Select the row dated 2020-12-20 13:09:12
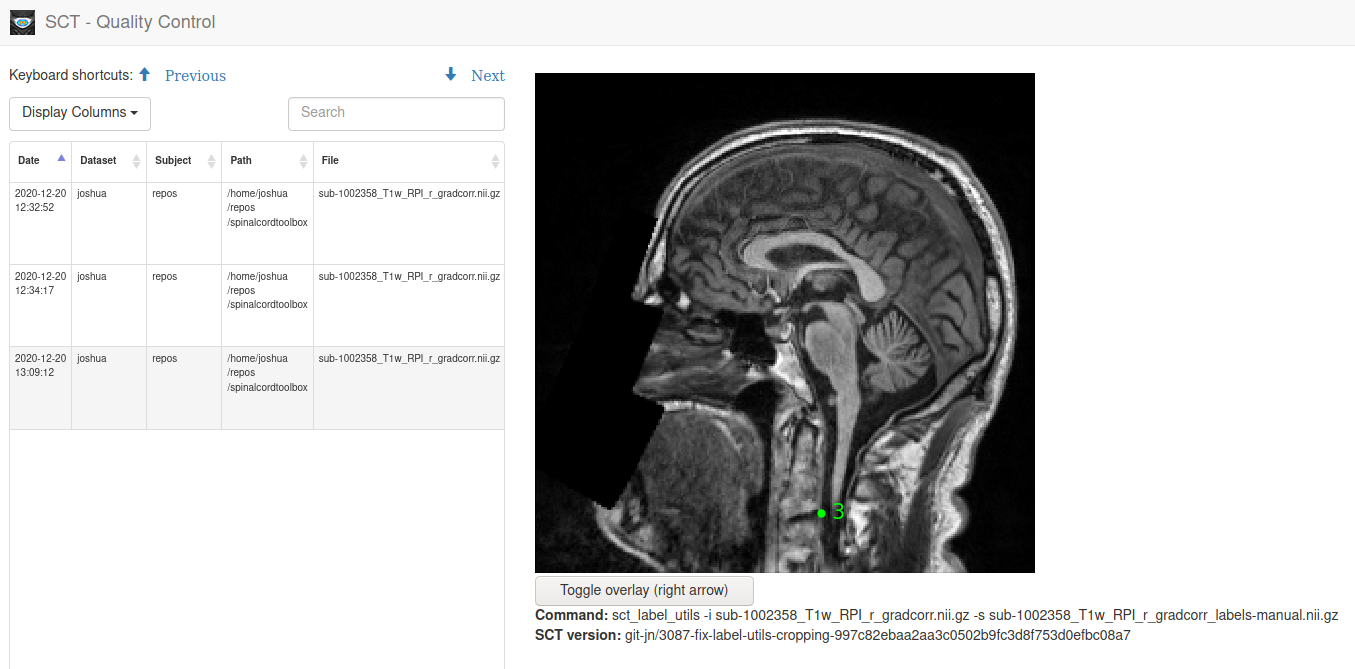The height and width of the screenshot is (669, 1355). (x=257, y=388)
